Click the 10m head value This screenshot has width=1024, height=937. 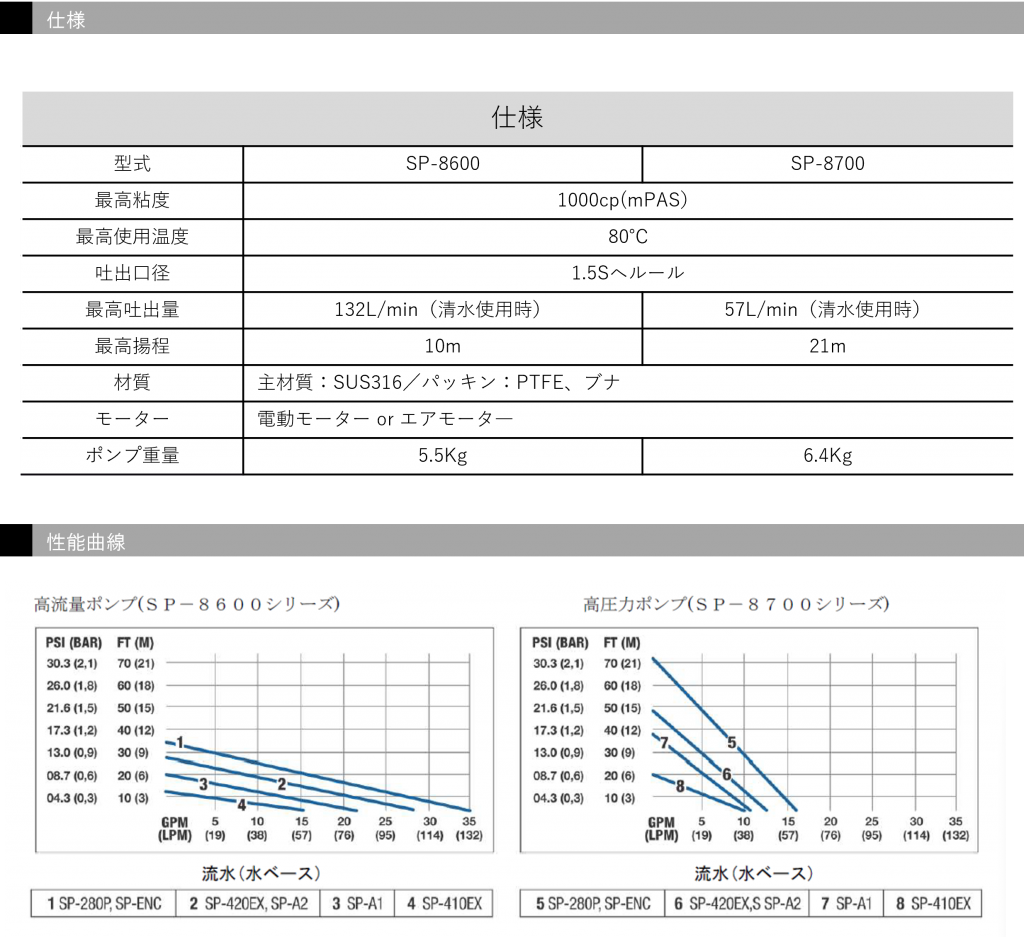click(443, 346)
